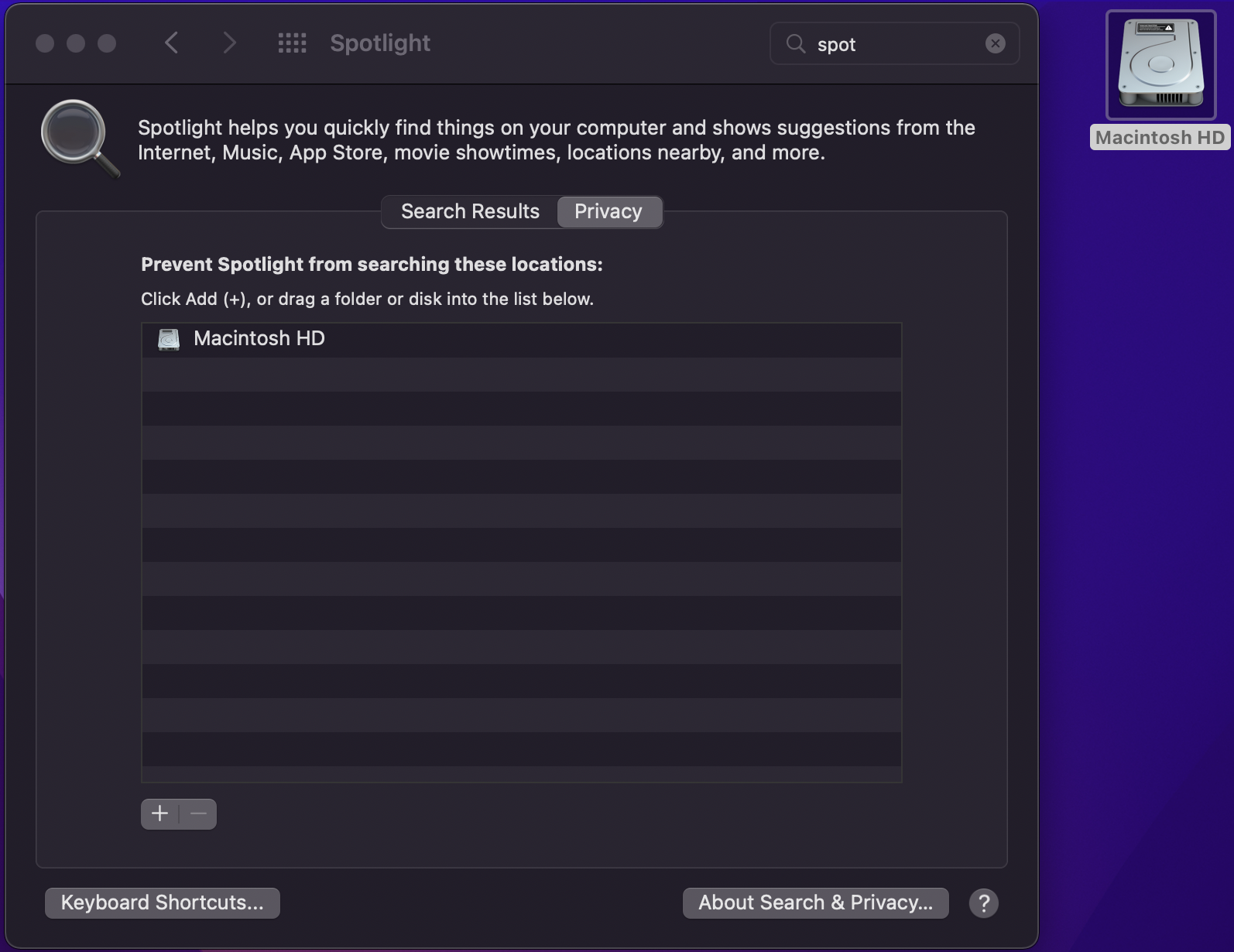Select the Macintosh HD row in the list

(522, 339)
